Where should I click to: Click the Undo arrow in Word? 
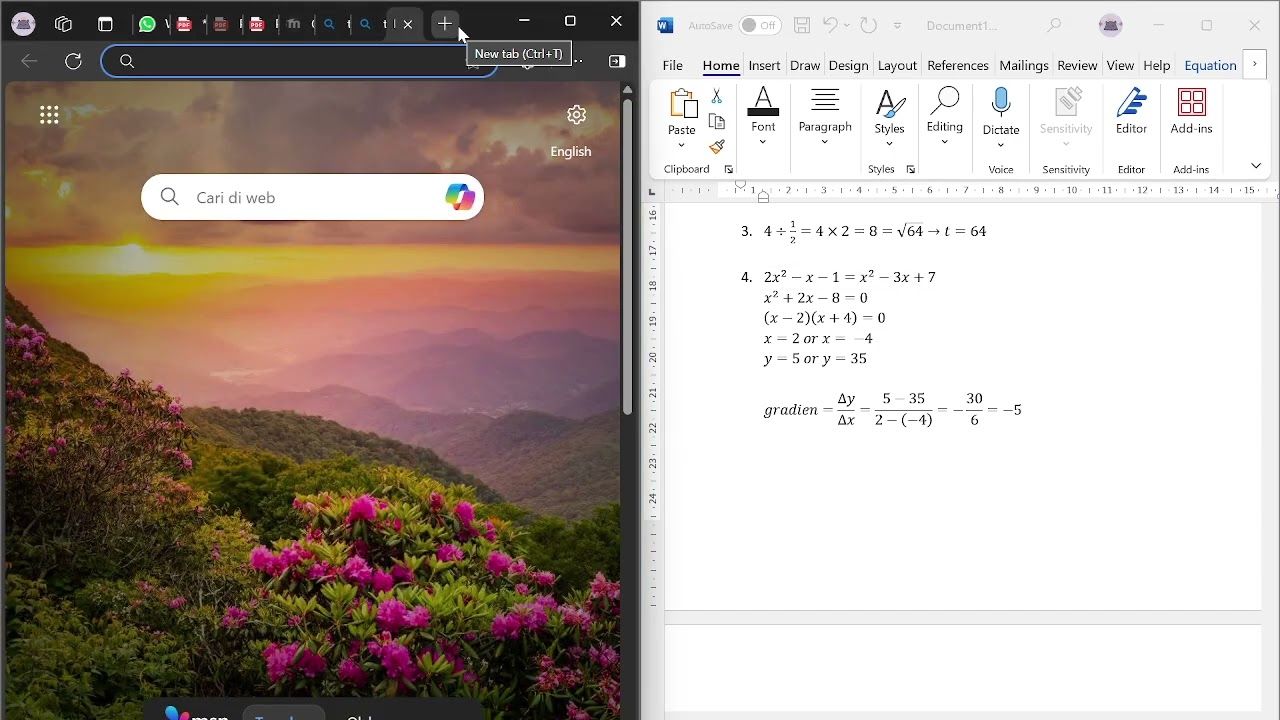pyautogui.click(x=830, y=26)
